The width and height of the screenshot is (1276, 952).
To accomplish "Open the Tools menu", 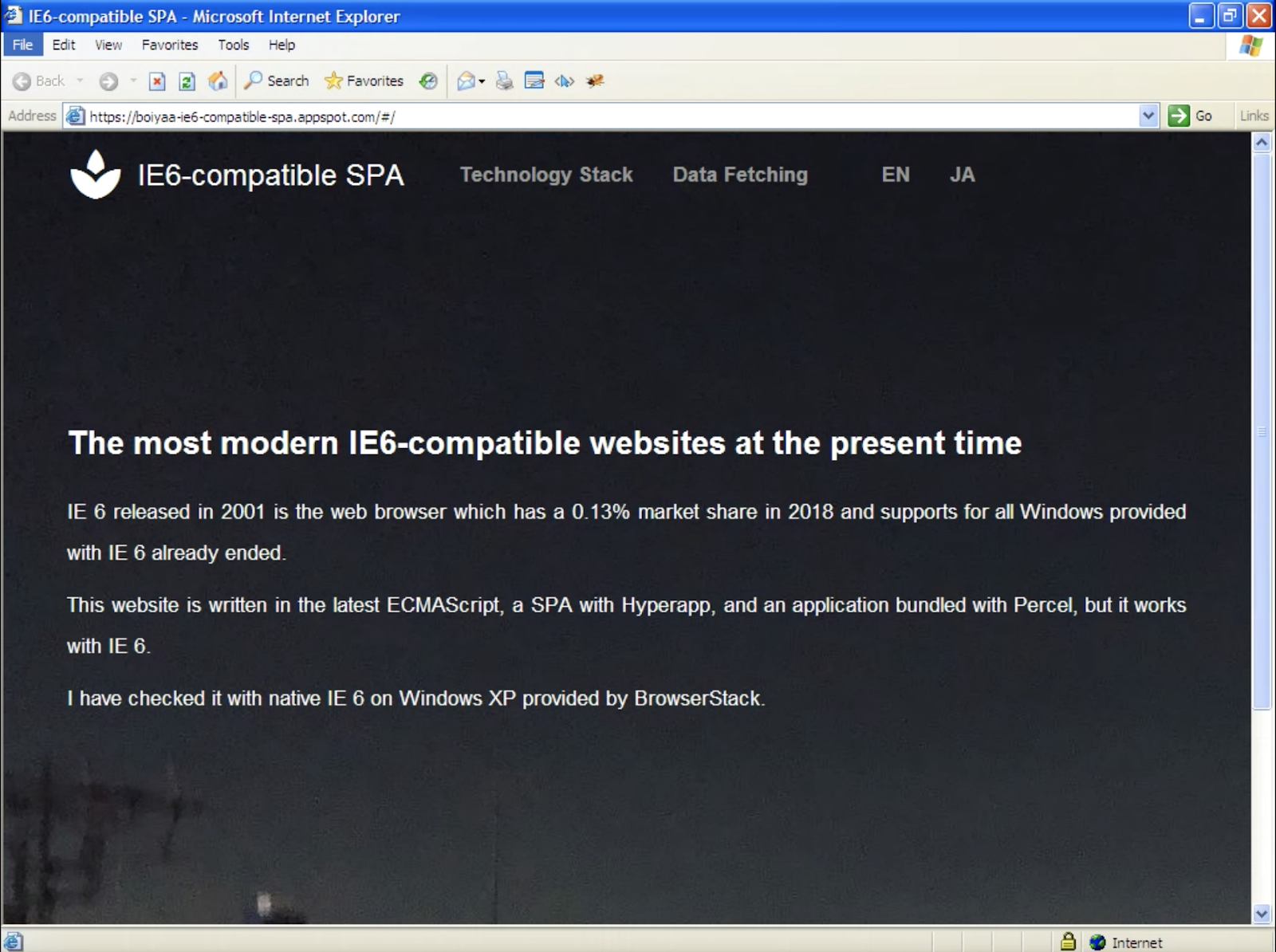I will click(x=234, y=45).
